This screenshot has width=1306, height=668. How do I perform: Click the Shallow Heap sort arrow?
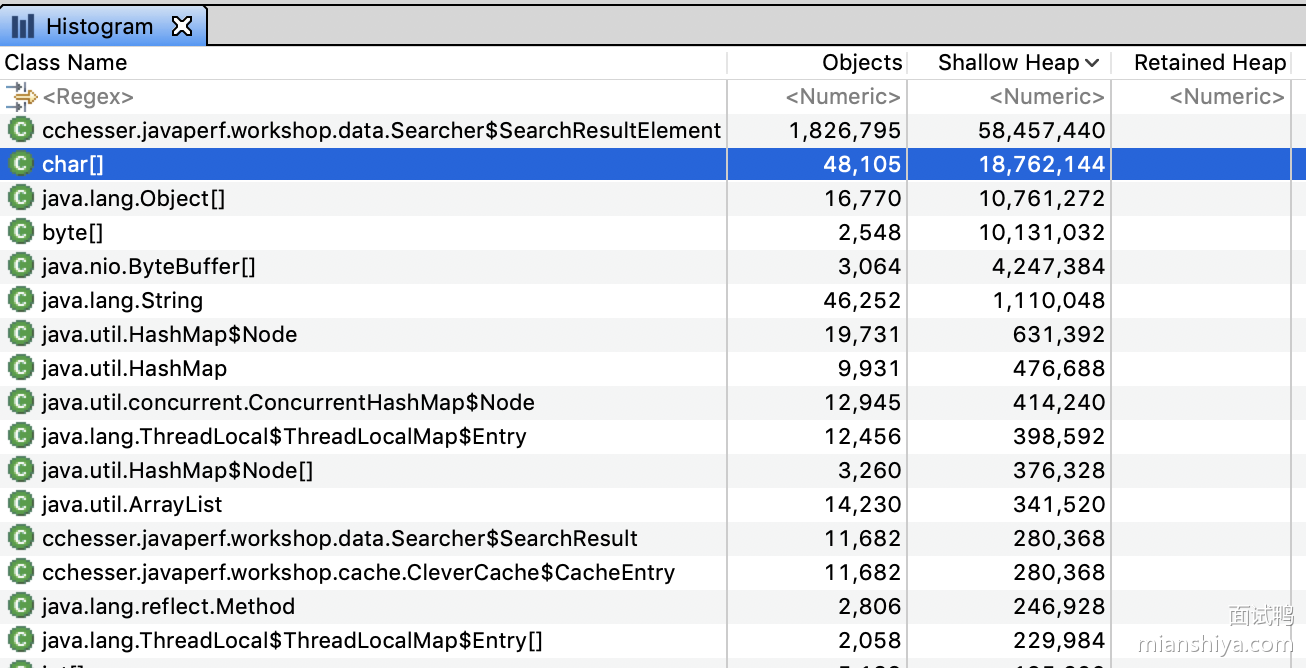point(1092,63)
